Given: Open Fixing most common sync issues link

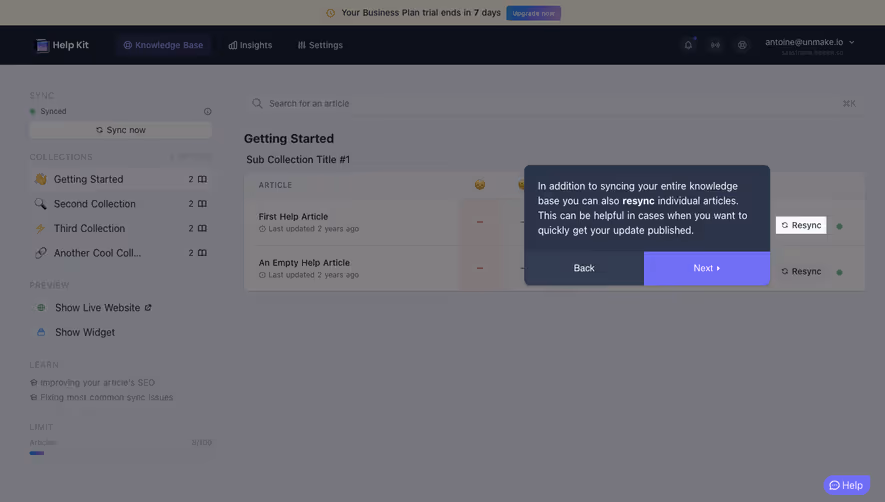Looking at the screenshot, I should click(106, 398).
